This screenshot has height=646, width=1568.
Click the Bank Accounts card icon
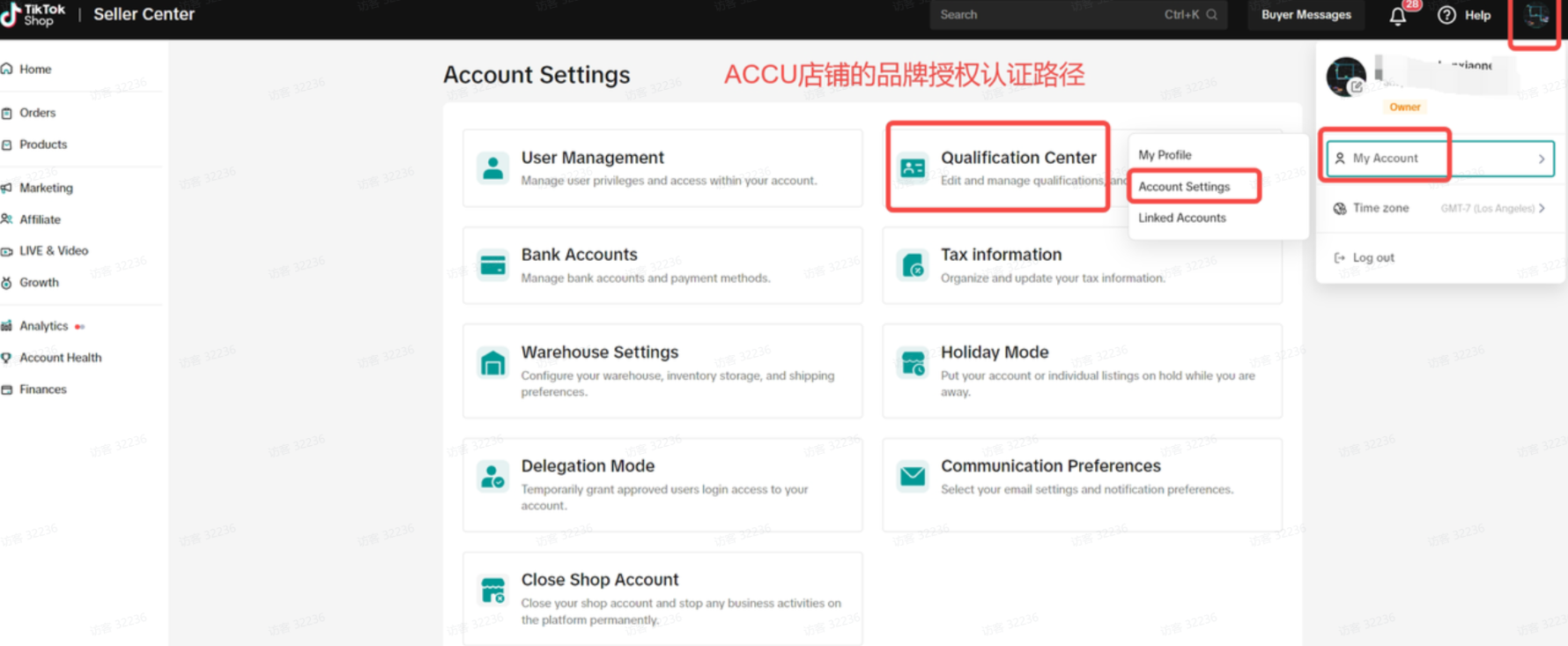tap(492, 264)
